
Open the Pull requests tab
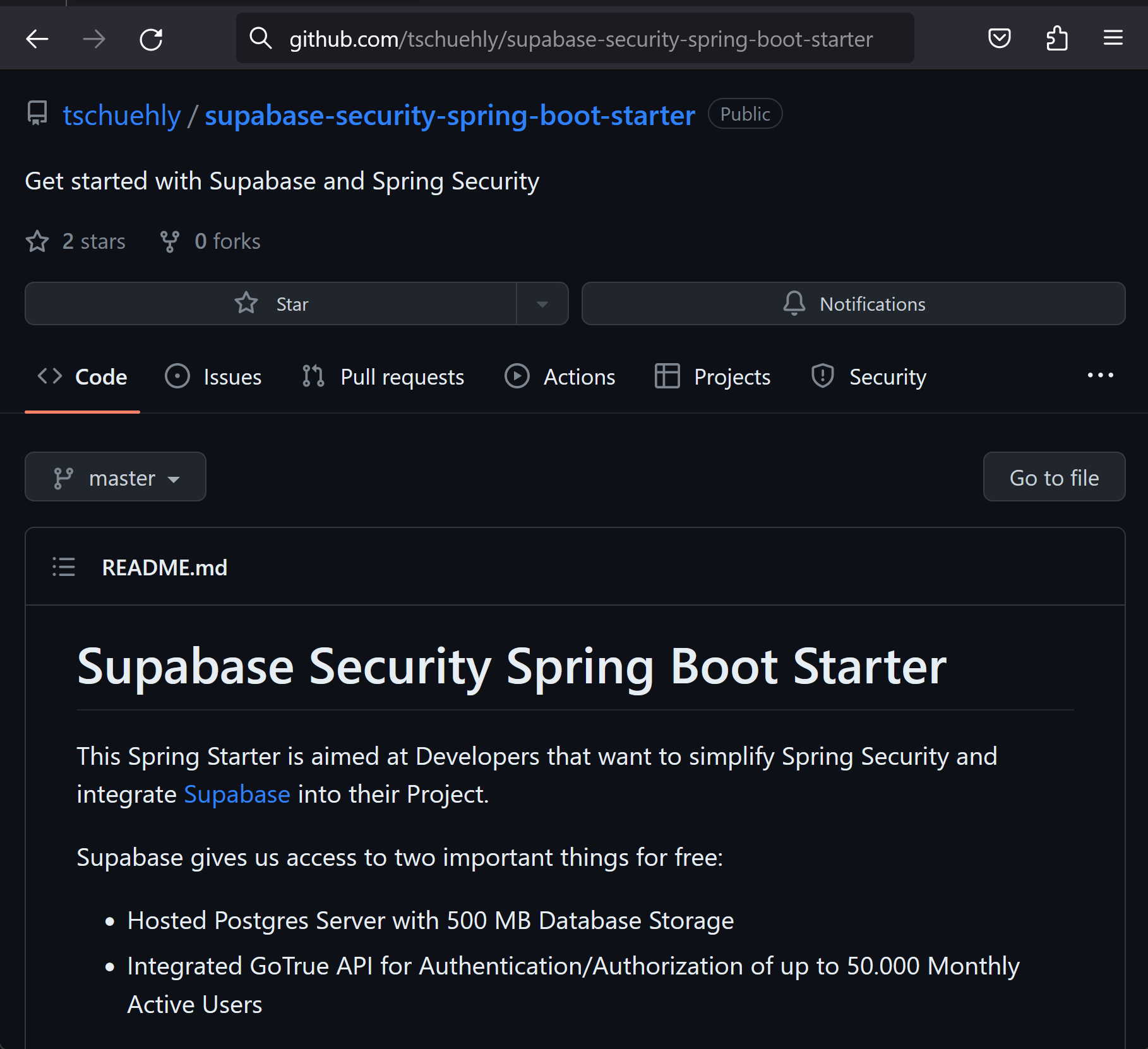(x=383, y=377)
